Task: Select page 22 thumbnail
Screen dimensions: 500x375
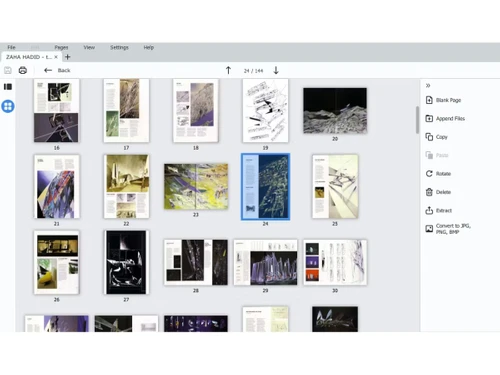Action: tap(126, 187)
